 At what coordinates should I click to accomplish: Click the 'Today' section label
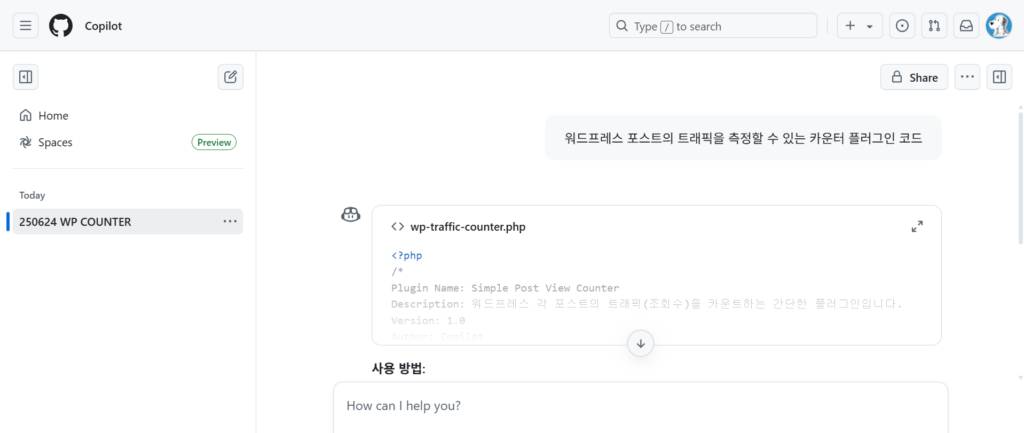32,195
